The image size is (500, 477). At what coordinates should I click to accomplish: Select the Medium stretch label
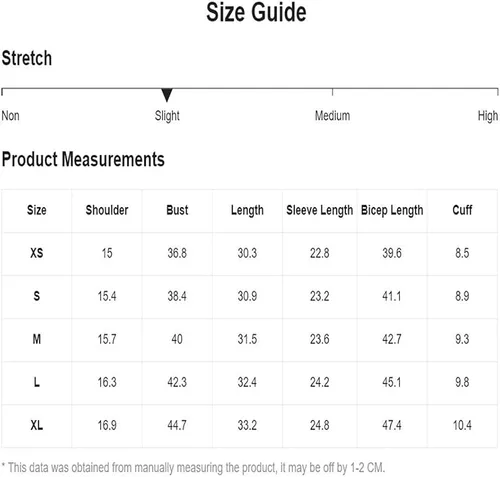coord(332,116)
